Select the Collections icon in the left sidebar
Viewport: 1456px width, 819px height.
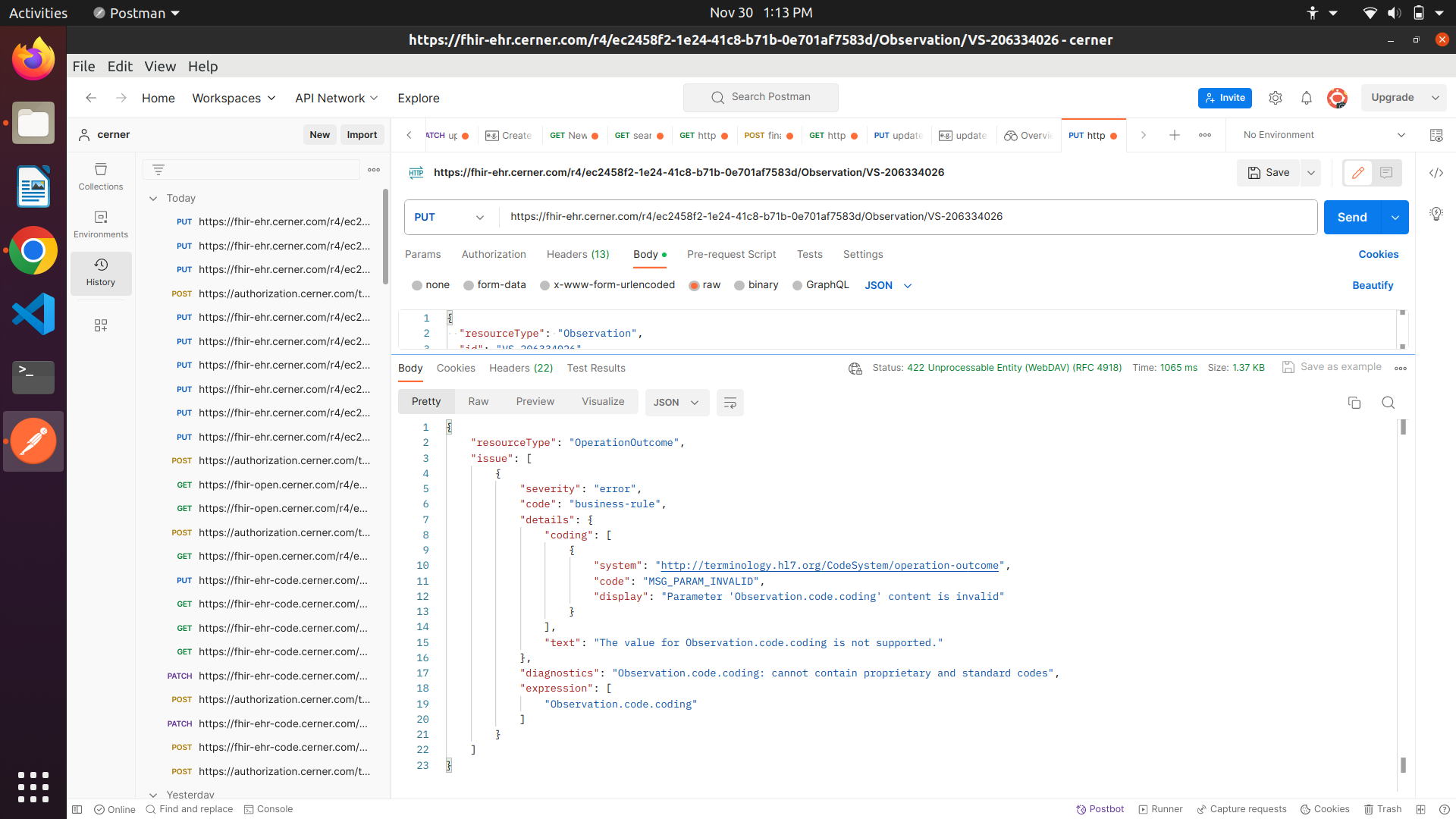(x=101, y=176)
